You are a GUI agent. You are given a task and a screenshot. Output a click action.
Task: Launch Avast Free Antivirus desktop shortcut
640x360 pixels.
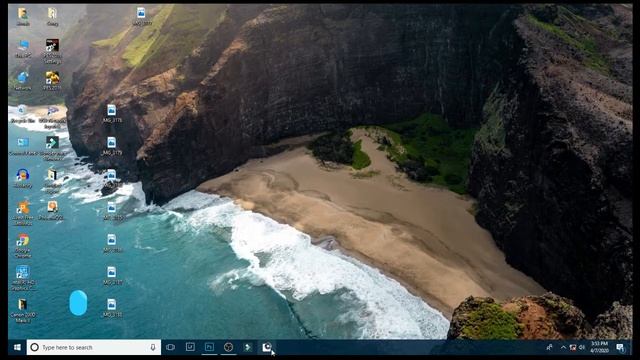(23, 213)
